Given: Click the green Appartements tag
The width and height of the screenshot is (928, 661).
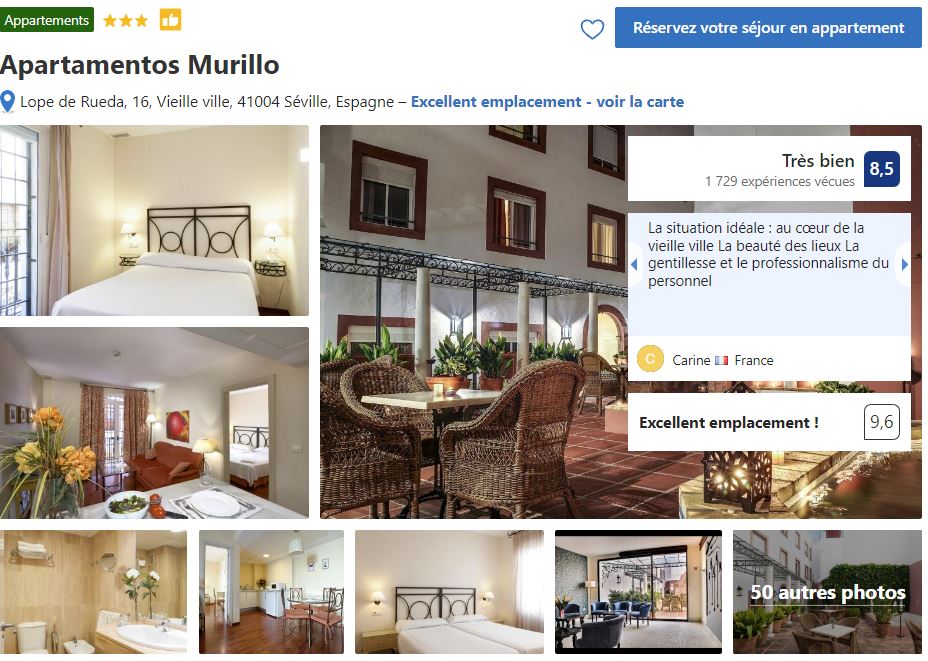Looking at the screenshot, I should point(47,20).
